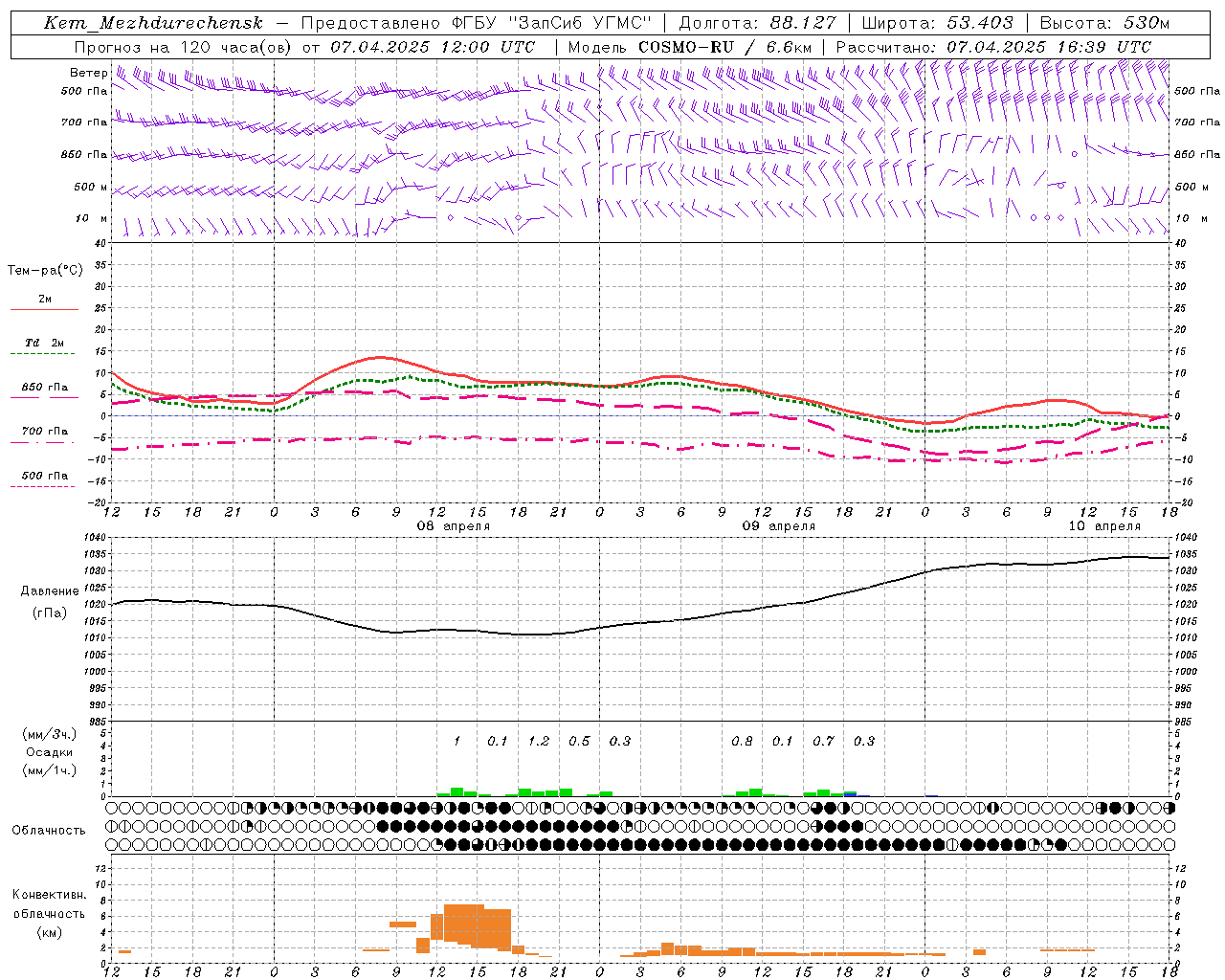This screenshot has width=1225, height=980.
Task: Click the 500 гПа temperature legend dashed line
Action: coord(44,486)
